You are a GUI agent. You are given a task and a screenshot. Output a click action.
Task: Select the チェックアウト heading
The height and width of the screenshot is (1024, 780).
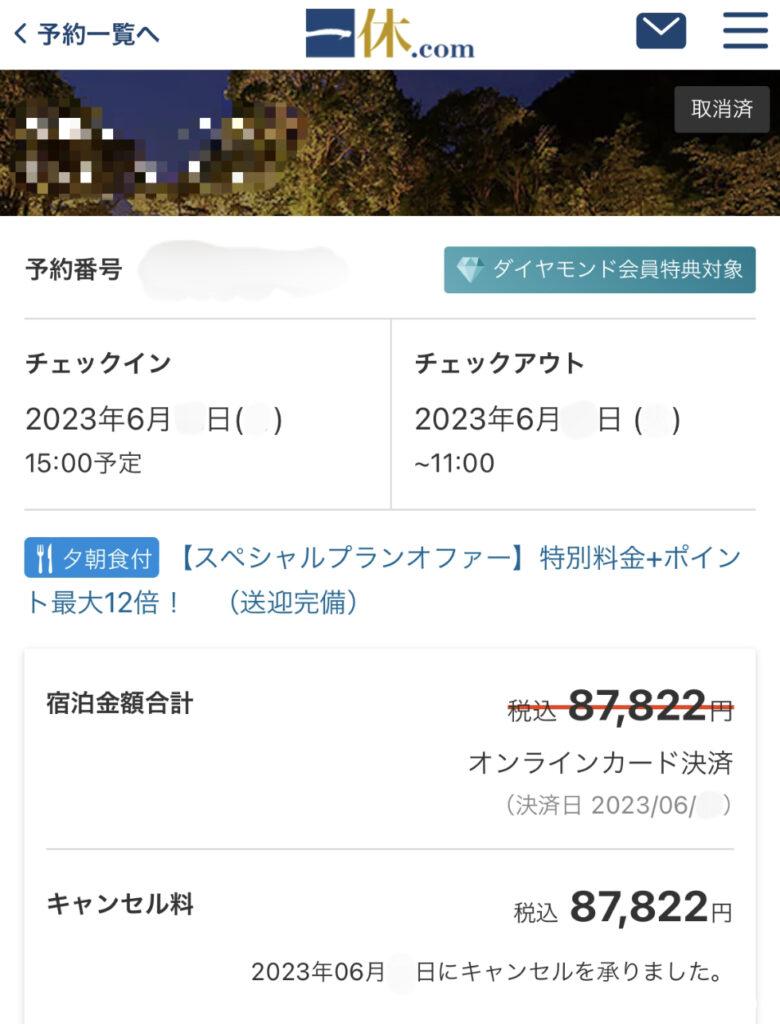point(499,363)
